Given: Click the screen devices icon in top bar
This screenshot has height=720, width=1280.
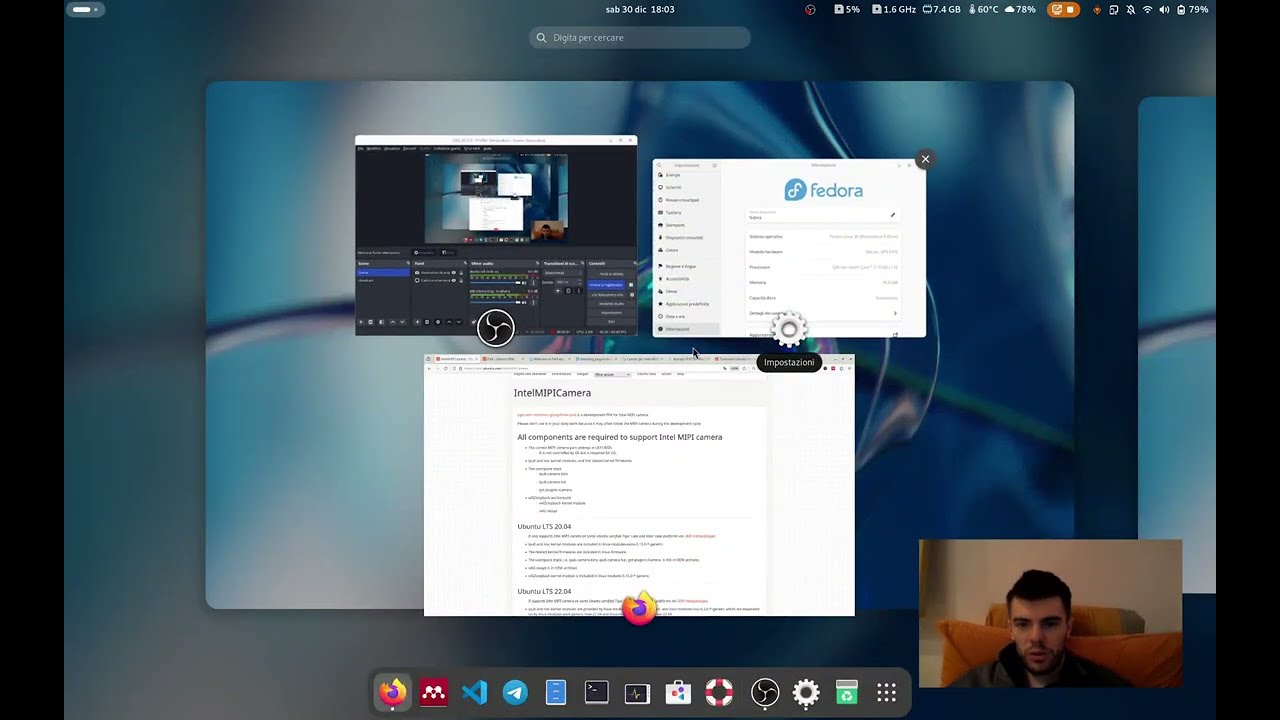Looking at the screenshot, I should point(1113,10).
